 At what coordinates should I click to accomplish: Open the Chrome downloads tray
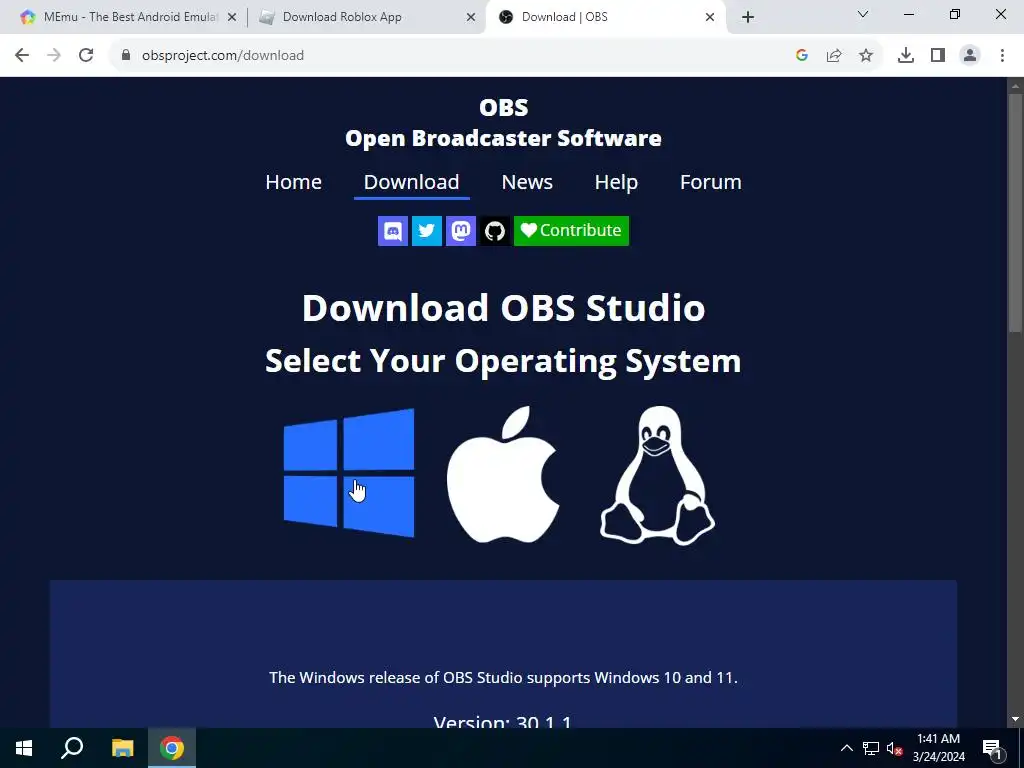[x=906, y=56]
